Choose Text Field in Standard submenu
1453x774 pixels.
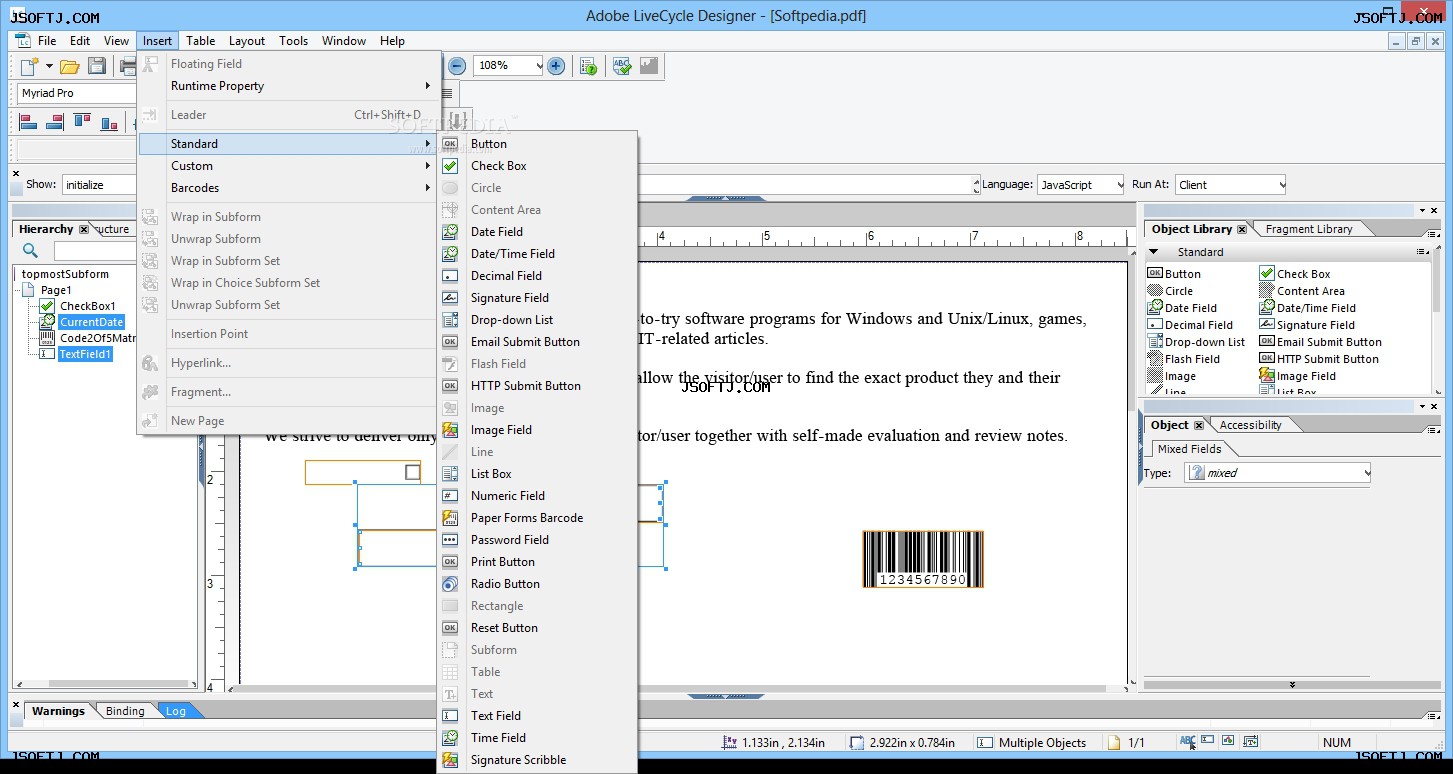click(537, 716)
